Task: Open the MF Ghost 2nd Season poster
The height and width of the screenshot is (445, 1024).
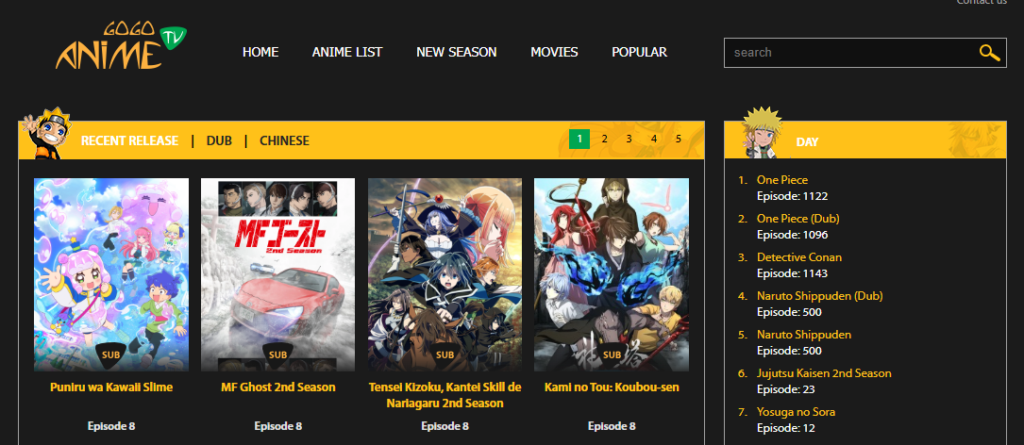Action: tap(278, 274)
